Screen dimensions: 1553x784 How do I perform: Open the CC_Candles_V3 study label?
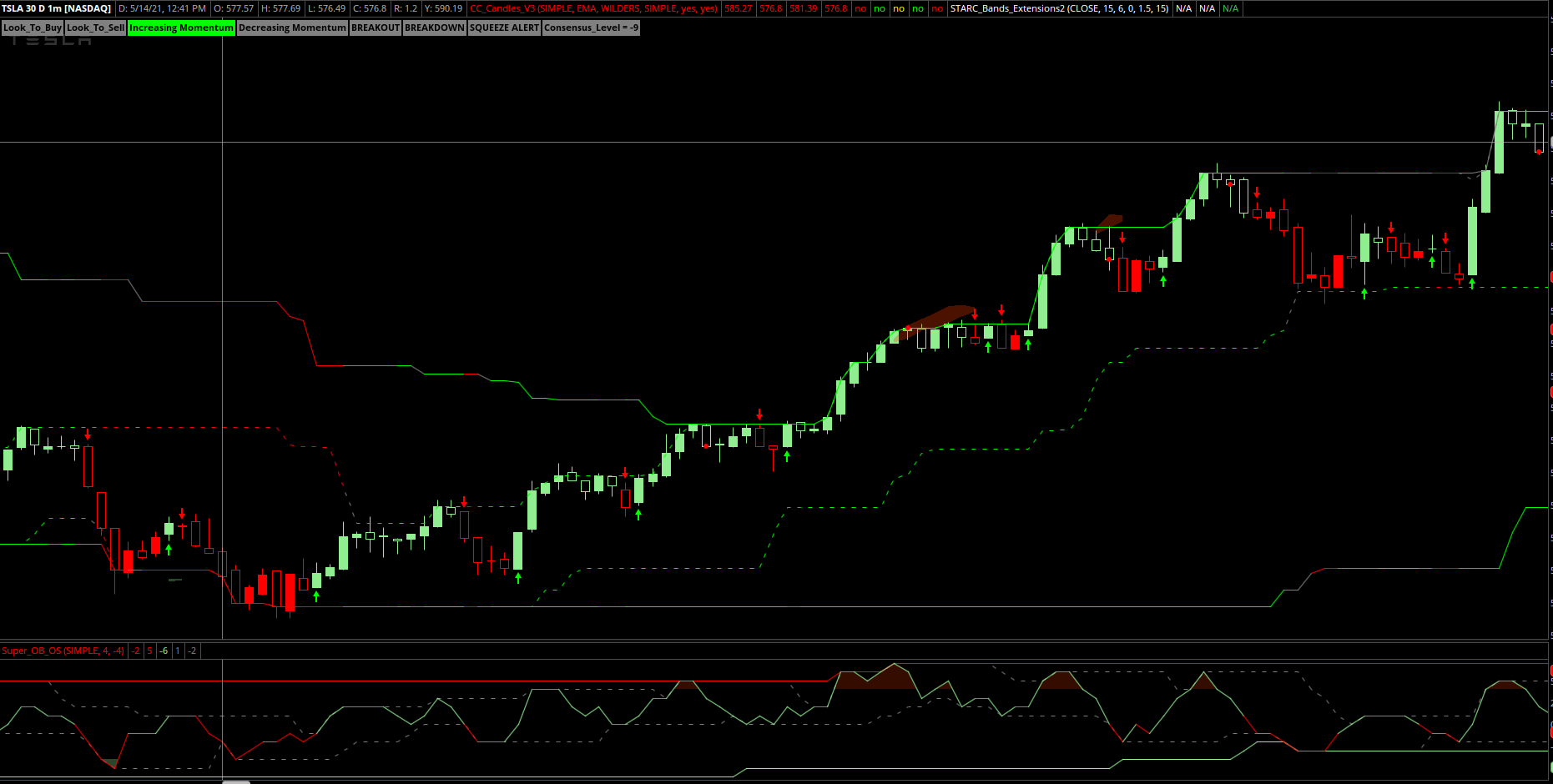[594, 8]
